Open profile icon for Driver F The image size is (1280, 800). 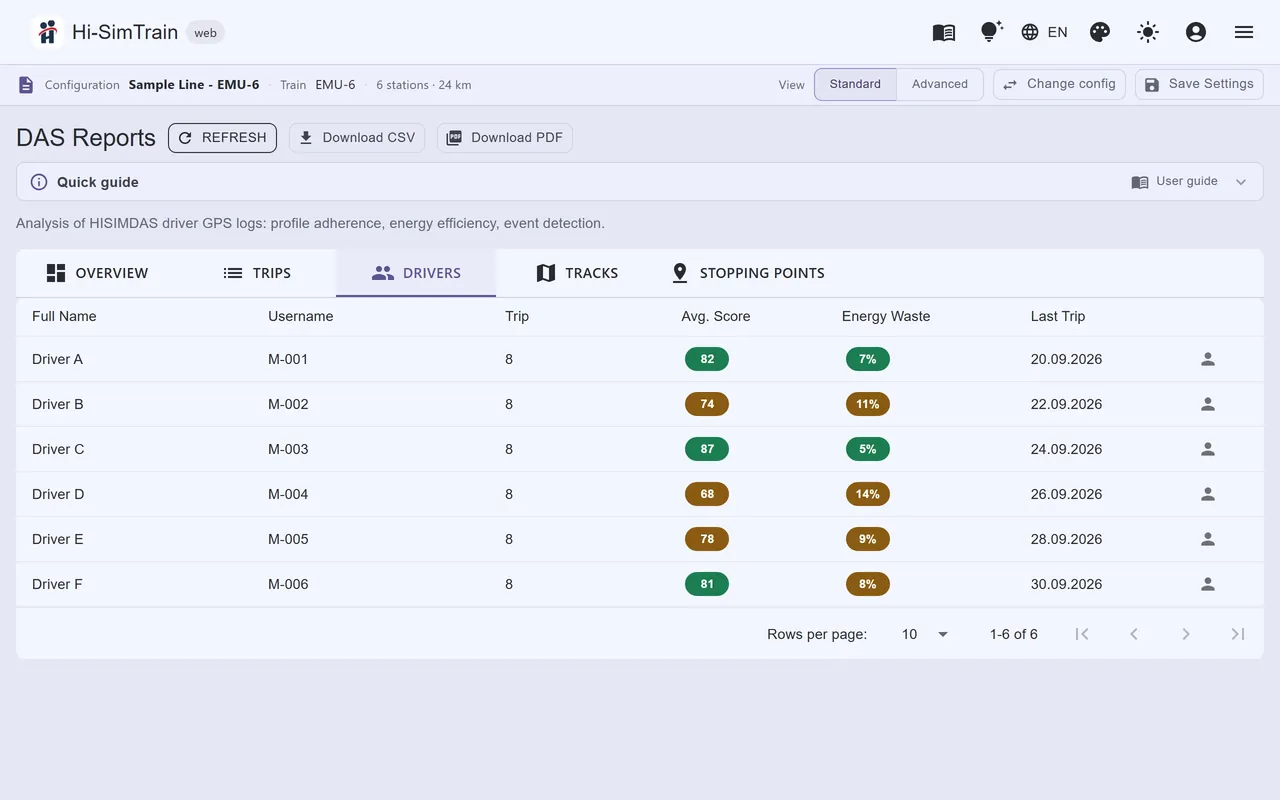(x=1208, y=584)
